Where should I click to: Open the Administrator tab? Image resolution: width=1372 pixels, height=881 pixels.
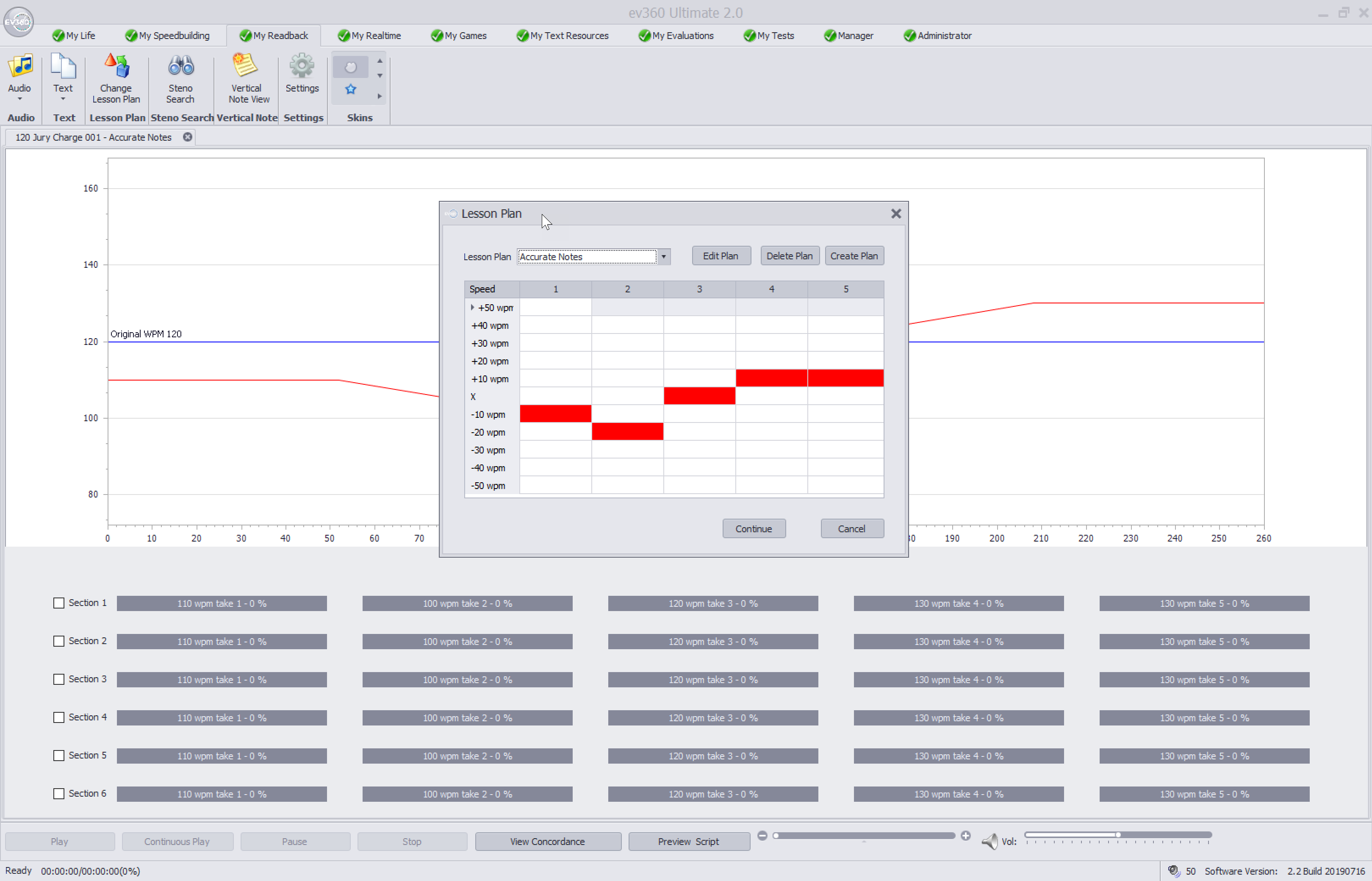(938, 36)
